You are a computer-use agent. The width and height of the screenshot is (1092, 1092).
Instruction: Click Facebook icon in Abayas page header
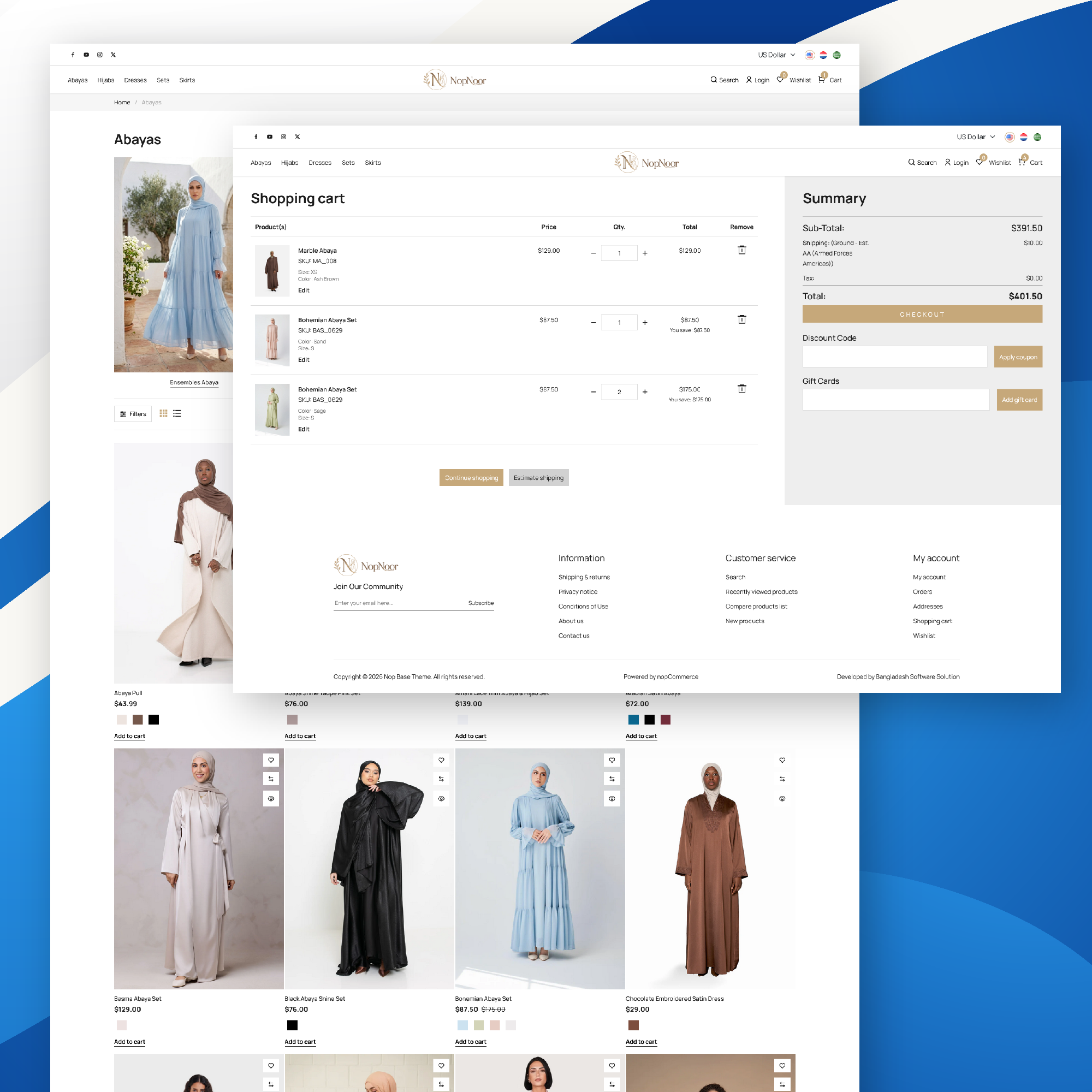point(73,55)
